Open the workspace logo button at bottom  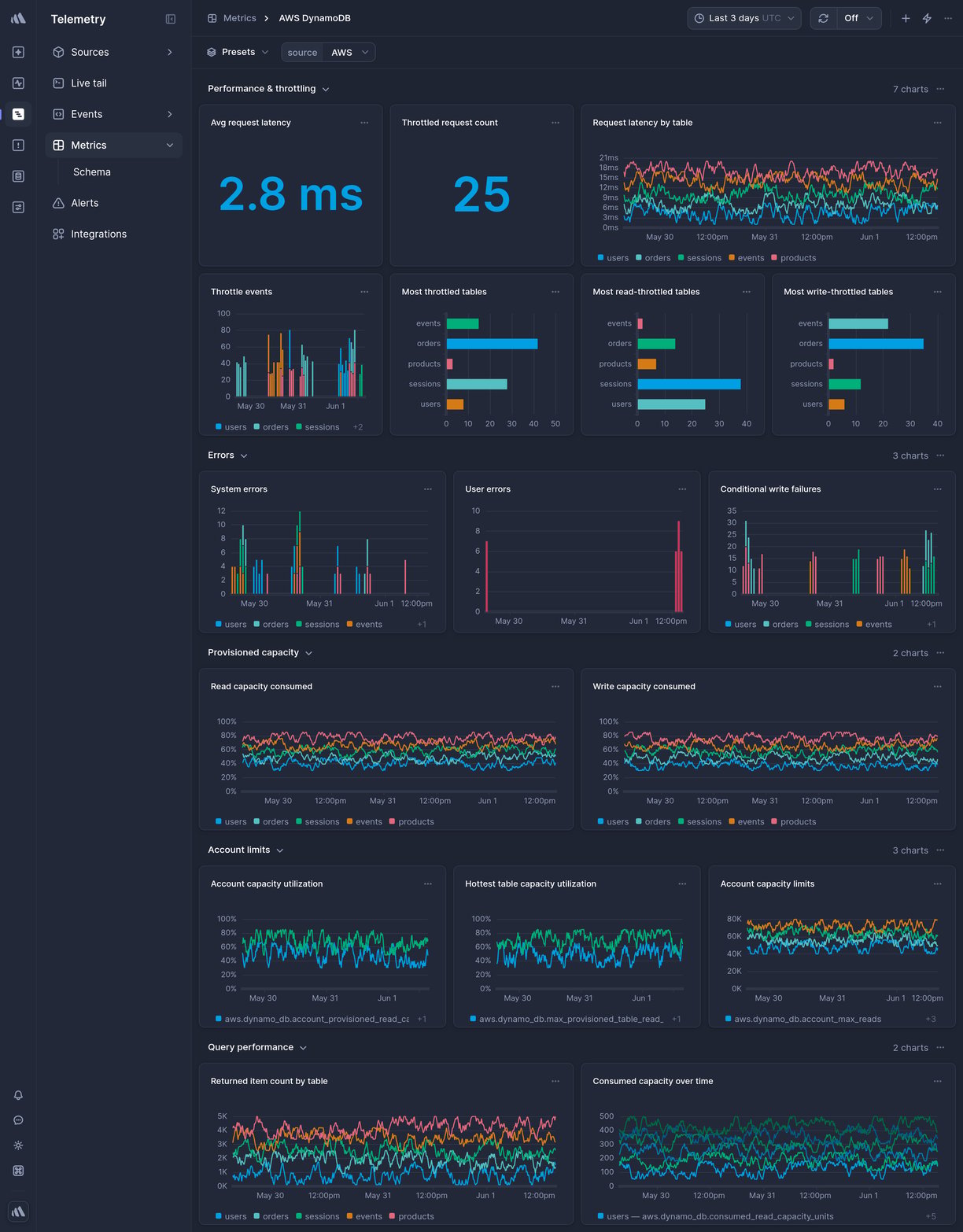click(18, 1212)
